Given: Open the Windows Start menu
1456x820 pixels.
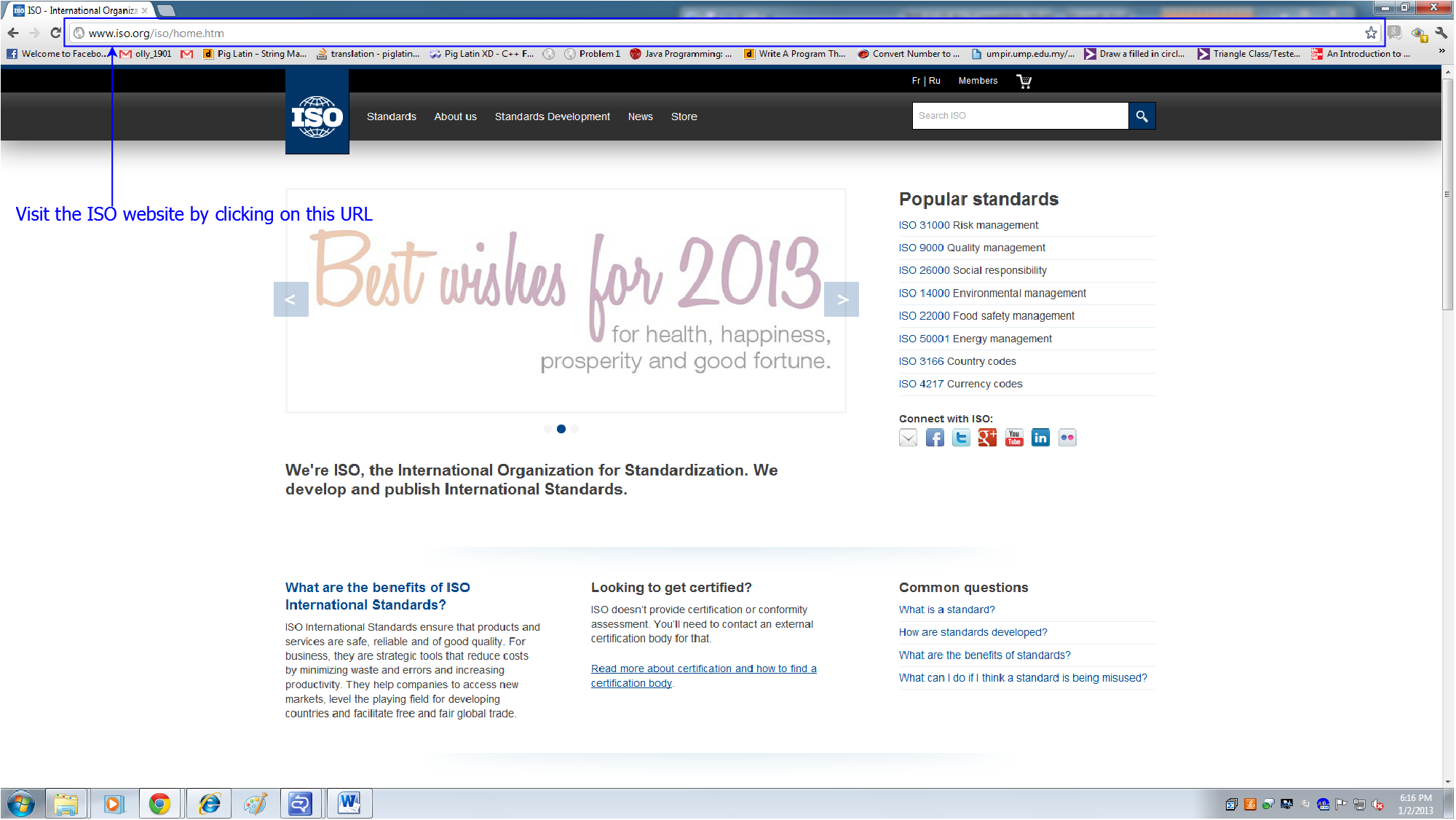Looking at the screenshot, I should (21, 804).
